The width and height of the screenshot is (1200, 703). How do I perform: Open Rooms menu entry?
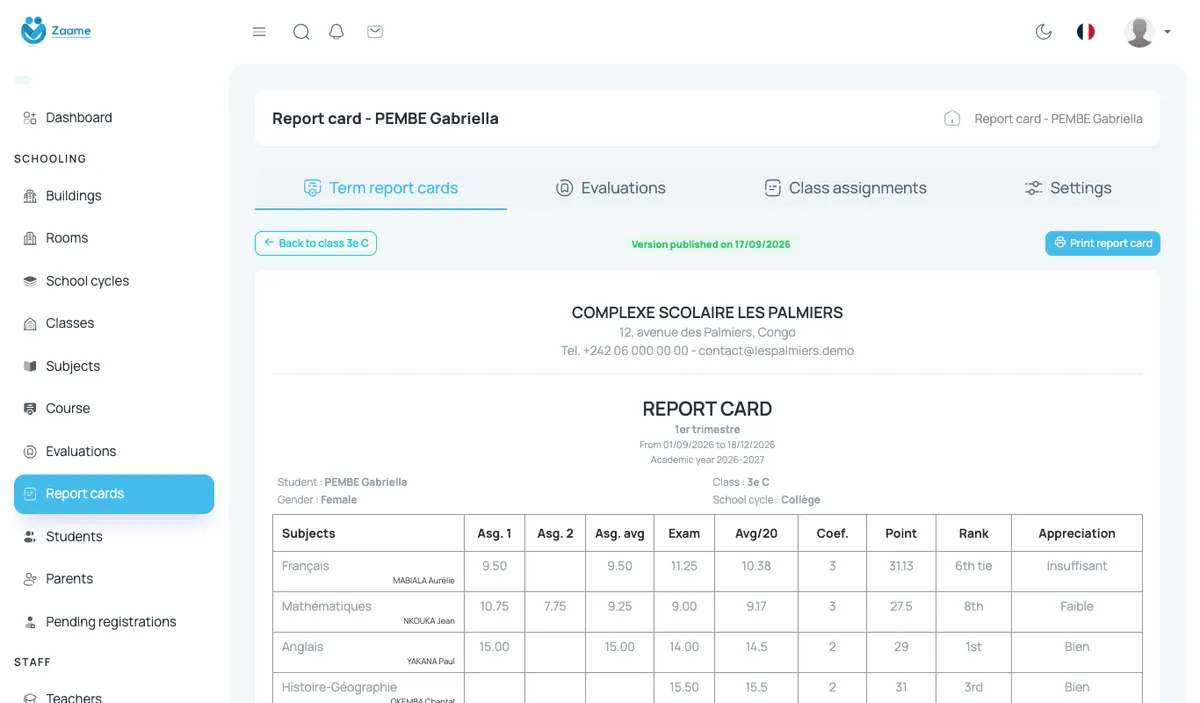[x=114, y=238]
